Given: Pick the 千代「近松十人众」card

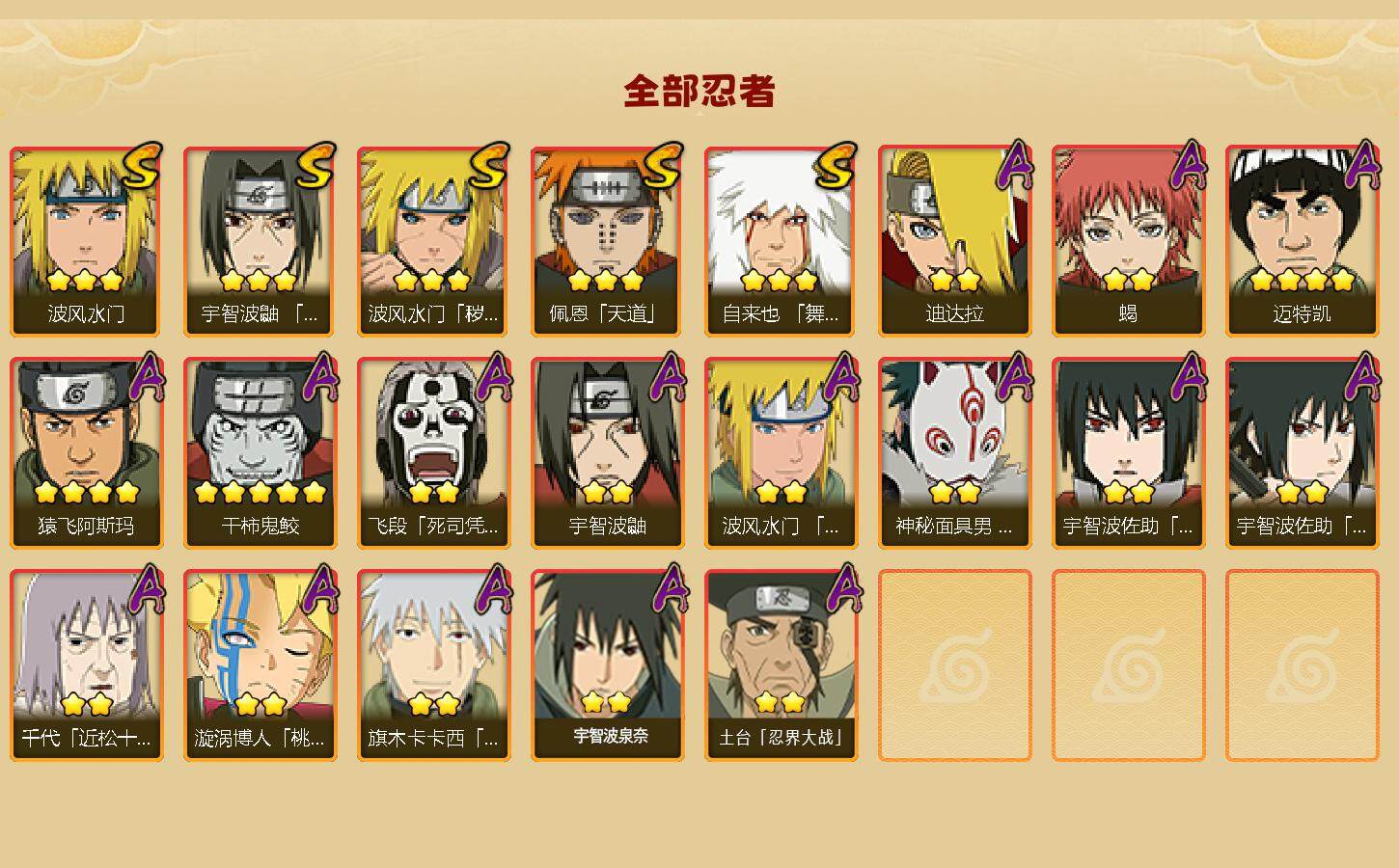Looking at the screenshot, I should tap(87, 665).
